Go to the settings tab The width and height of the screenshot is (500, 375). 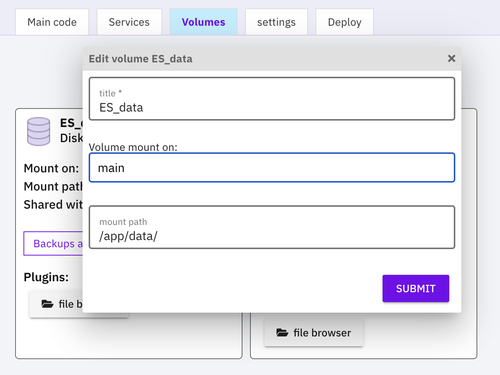[x=276, y=22]
